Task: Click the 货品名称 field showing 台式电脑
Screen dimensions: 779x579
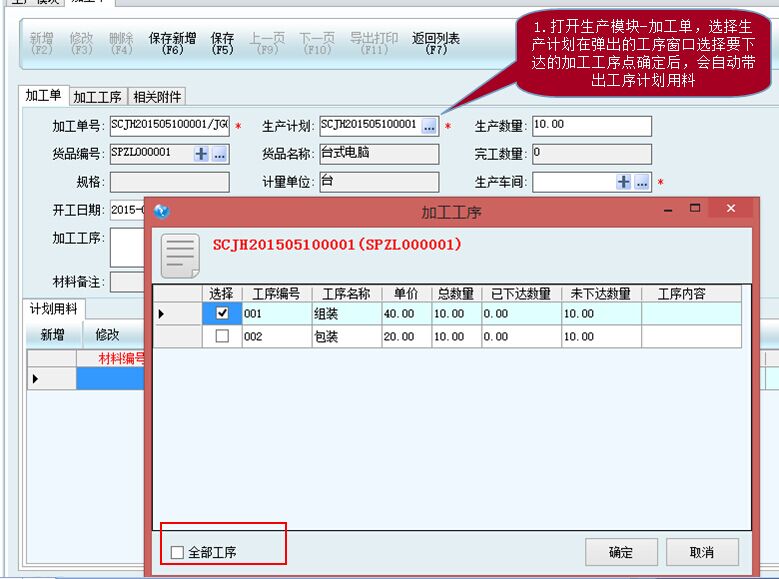Action: click(x=379, y=154)
